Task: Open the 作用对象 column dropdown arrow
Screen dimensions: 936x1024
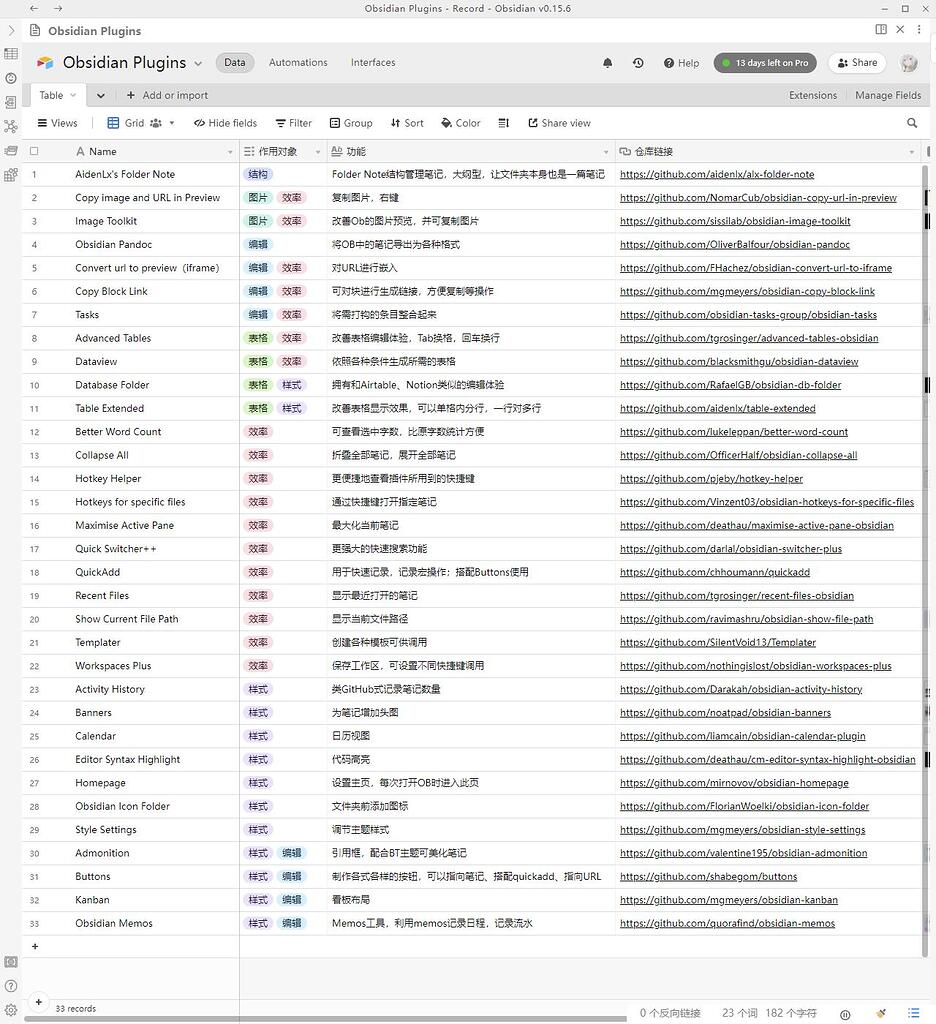Action: (x=318, y=152)
